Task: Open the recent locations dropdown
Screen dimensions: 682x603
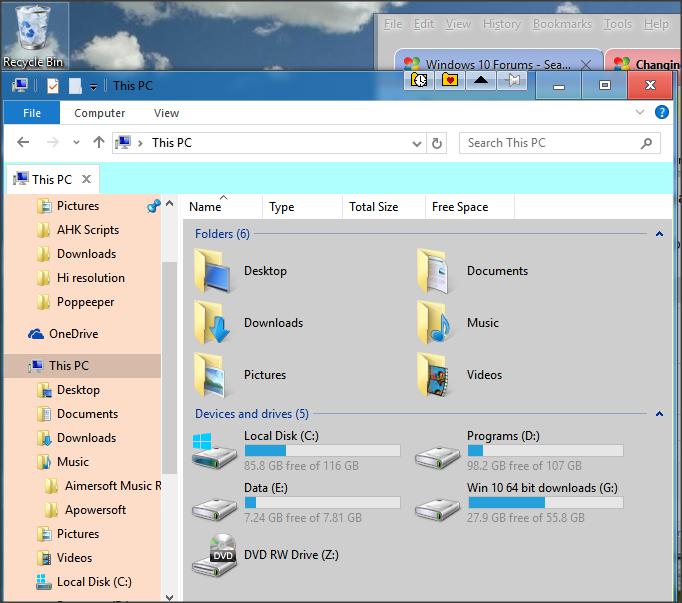Action: pos(77,142)
